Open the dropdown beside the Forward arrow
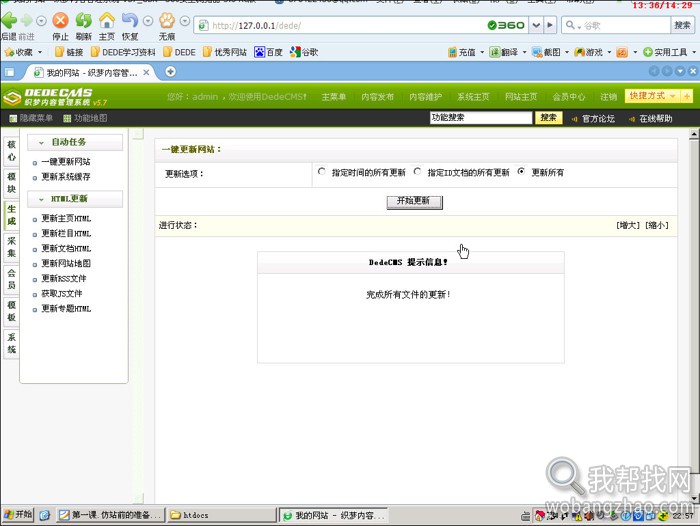 pos(41,21)
